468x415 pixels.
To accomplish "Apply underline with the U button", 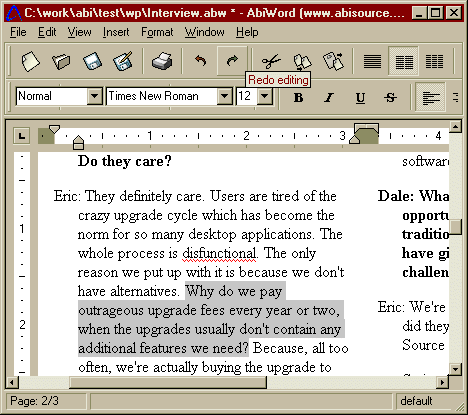I will (x=360, y=98).
